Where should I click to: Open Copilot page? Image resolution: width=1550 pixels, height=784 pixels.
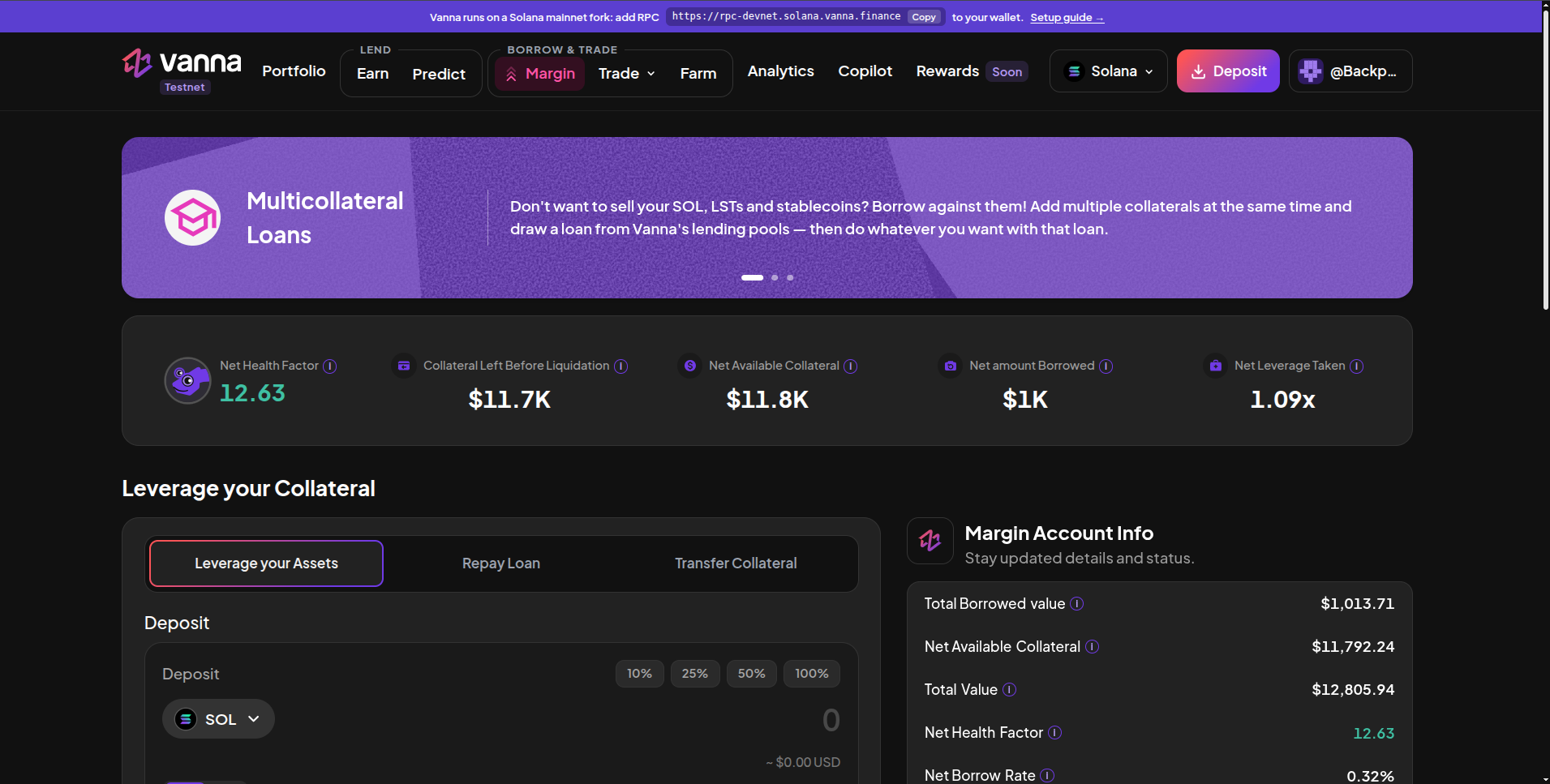865,71
